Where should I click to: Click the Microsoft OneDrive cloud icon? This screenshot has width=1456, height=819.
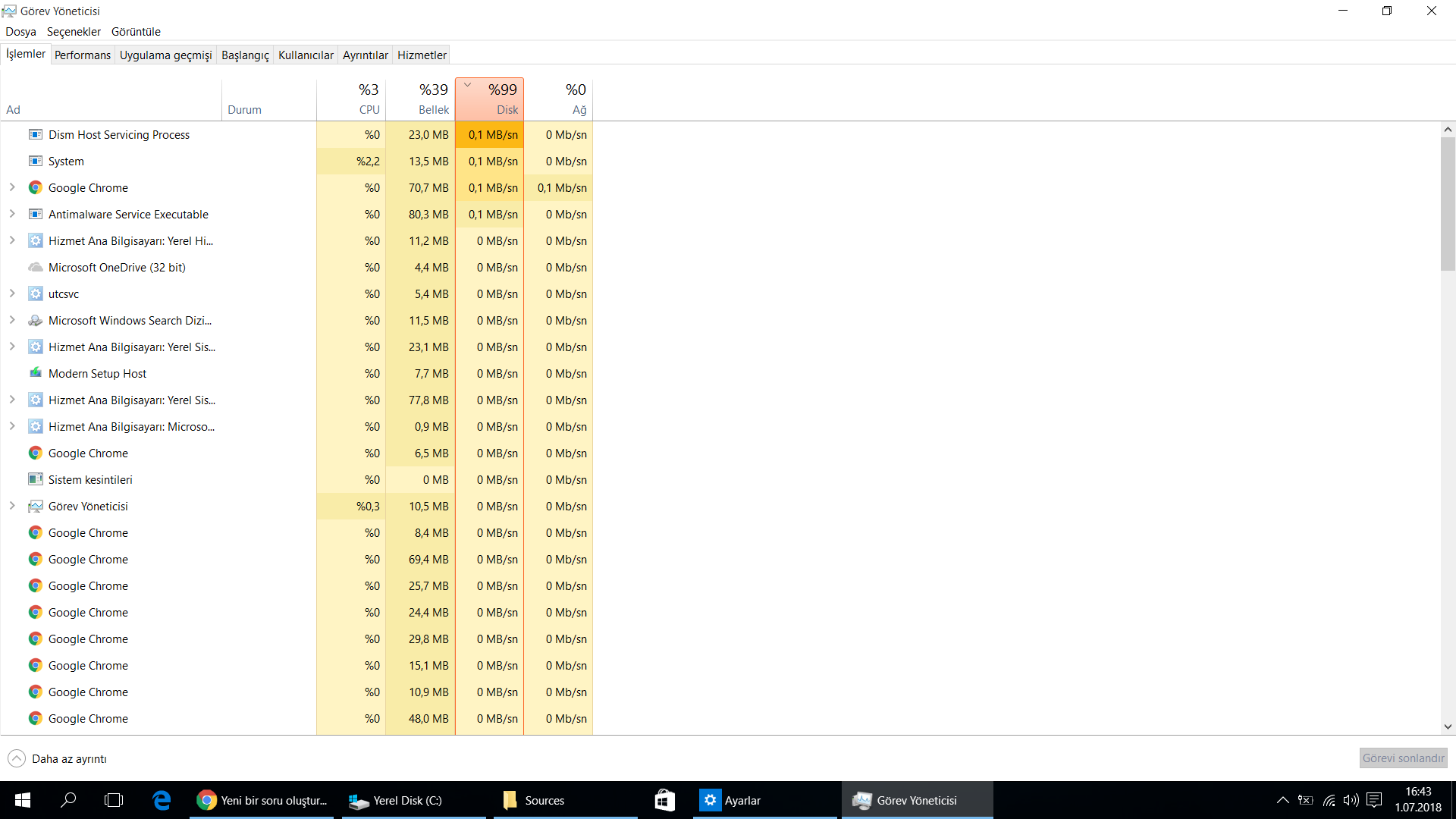pyautogui.click(x=35, y=268)
